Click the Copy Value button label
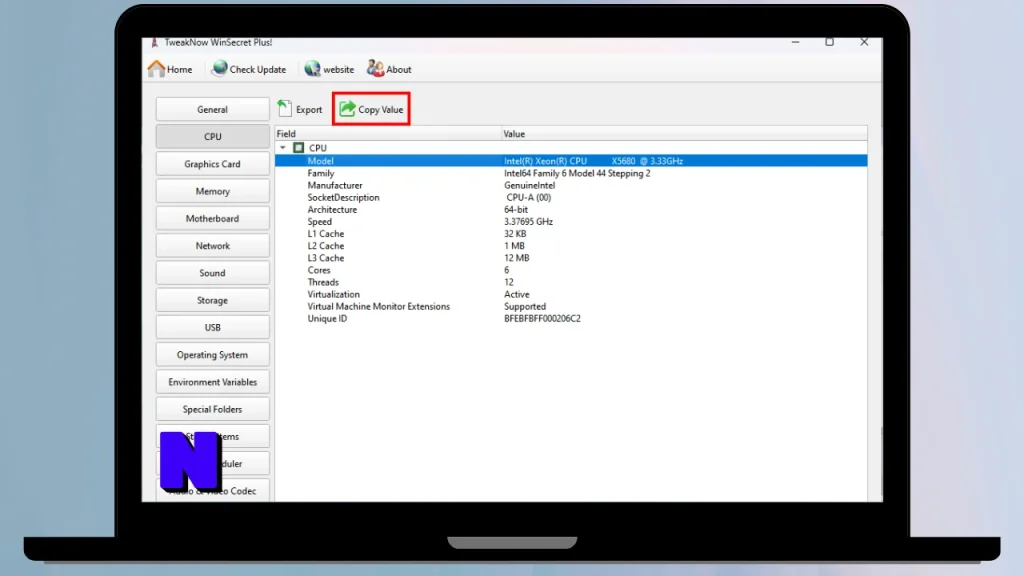The image size is (1024, 576). pos(381,110)
